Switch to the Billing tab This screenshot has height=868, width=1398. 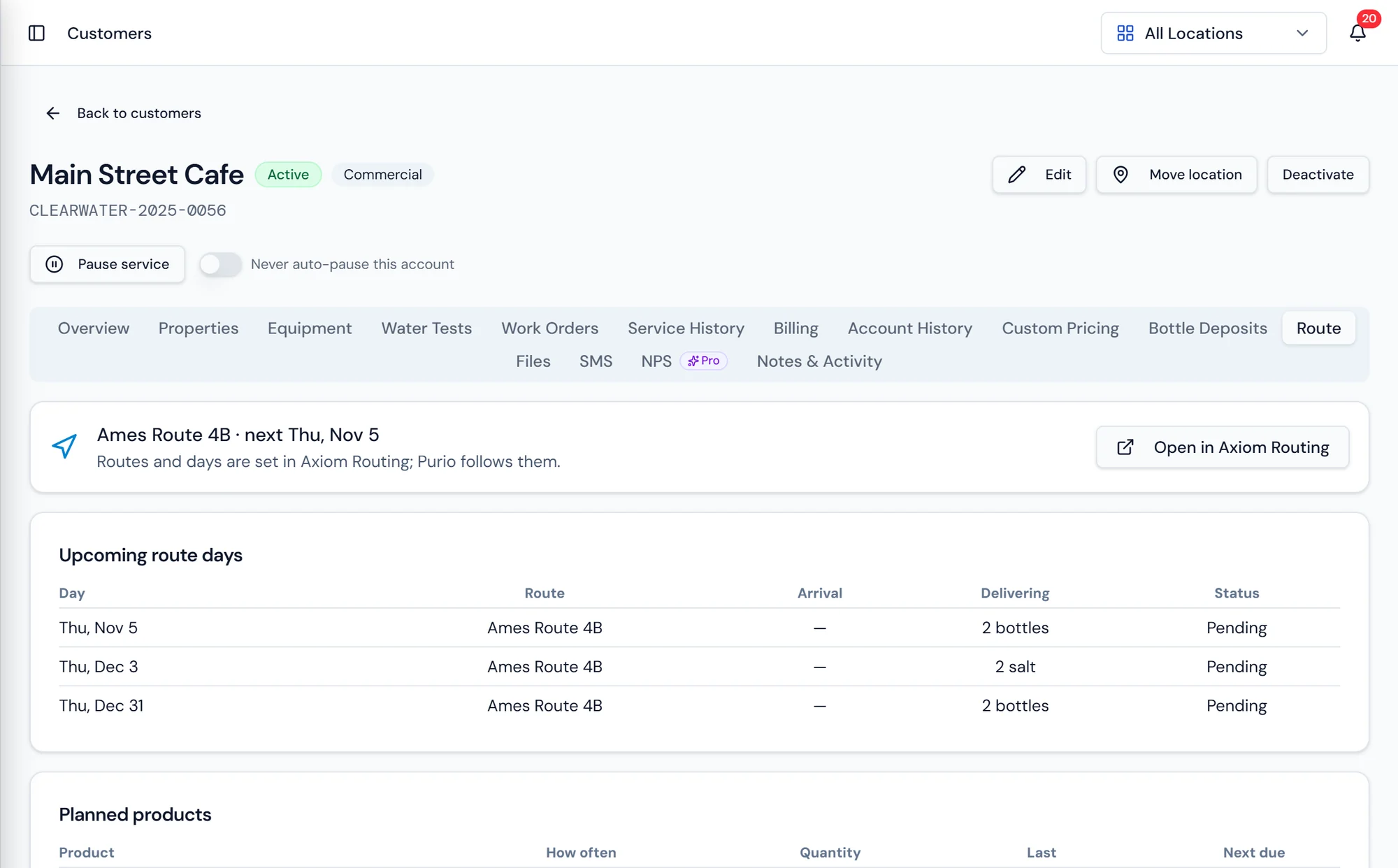tap(795, 328)
